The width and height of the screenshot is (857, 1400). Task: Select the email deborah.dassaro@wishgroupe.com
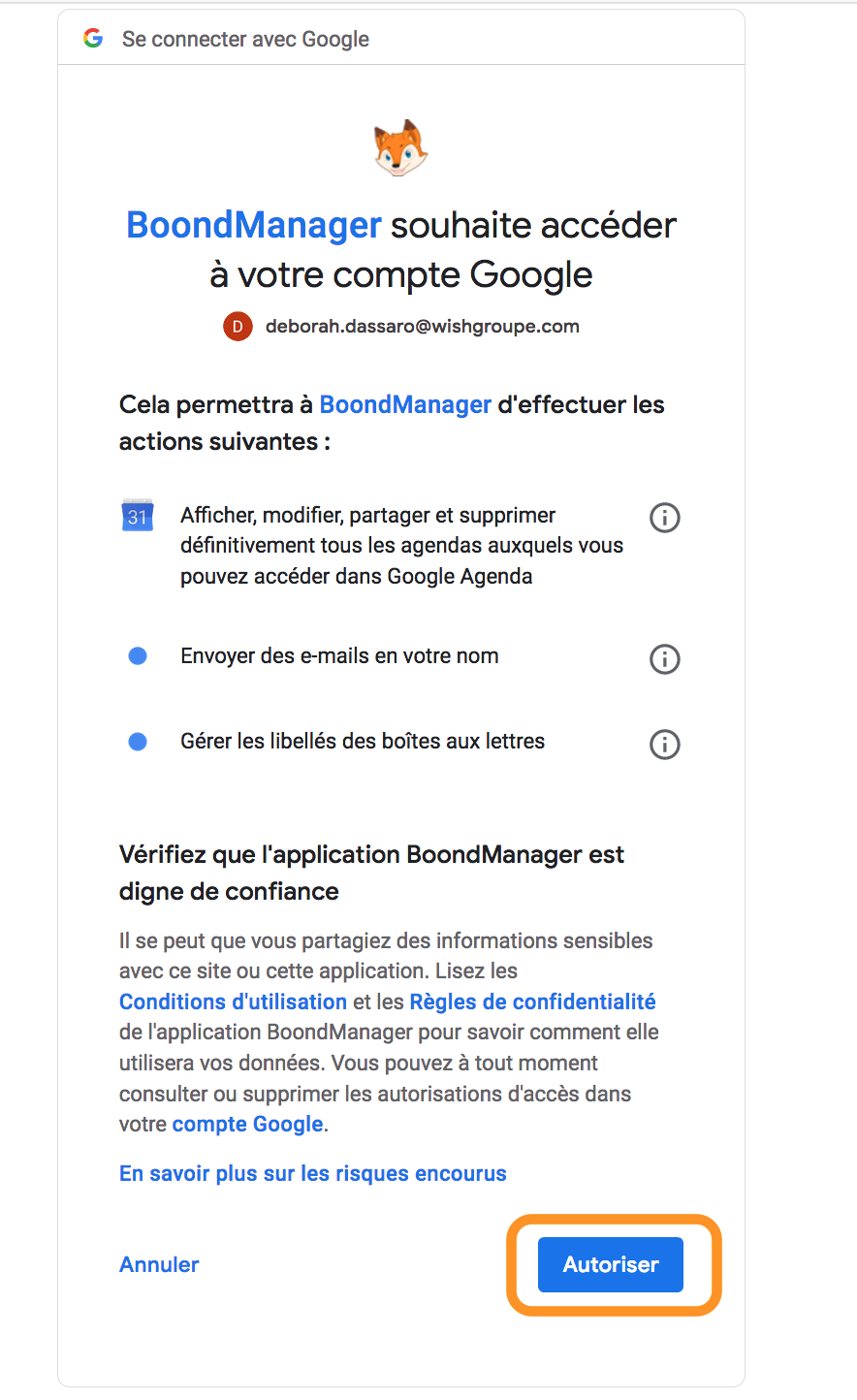click(x=423, y=327)
